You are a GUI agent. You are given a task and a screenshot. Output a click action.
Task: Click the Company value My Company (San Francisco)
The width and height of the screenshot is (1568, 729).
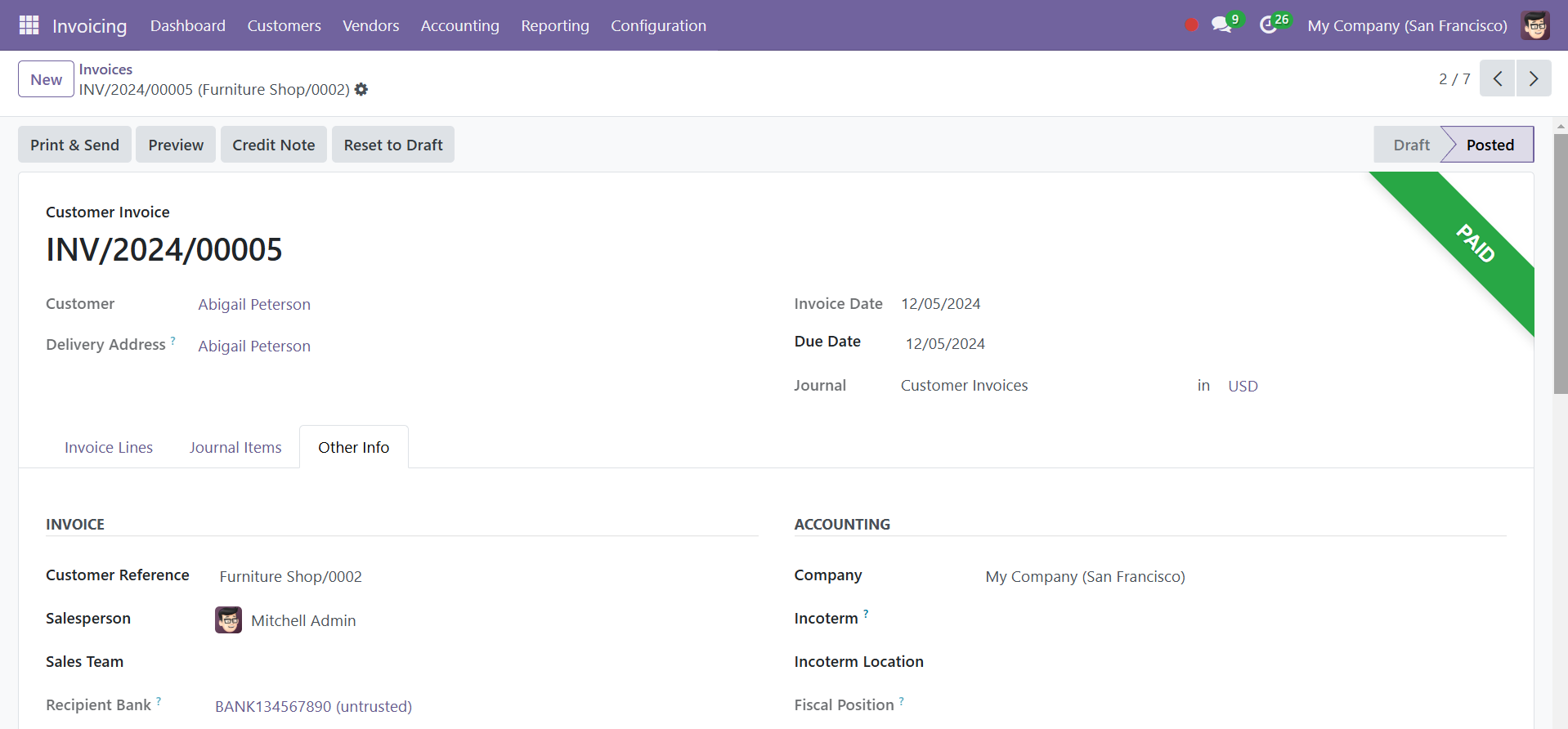pyautogui.click(x=1085, y=576)
